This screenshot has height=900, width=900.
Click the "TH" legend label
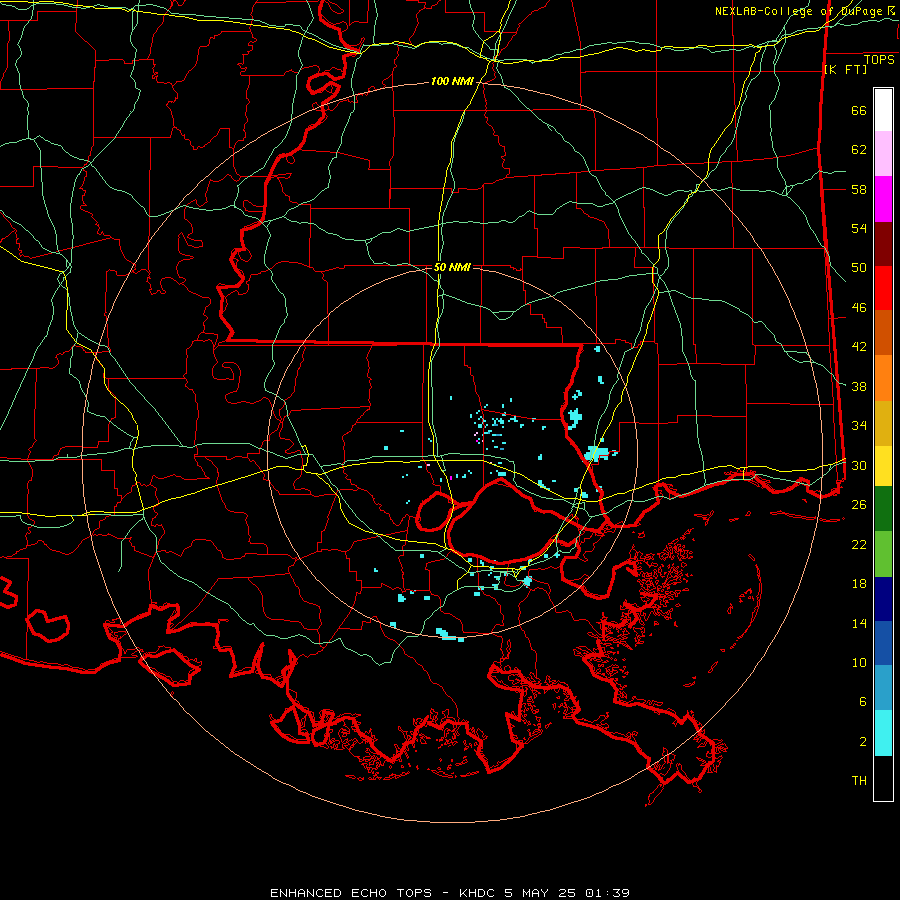(x=859, y=780)
